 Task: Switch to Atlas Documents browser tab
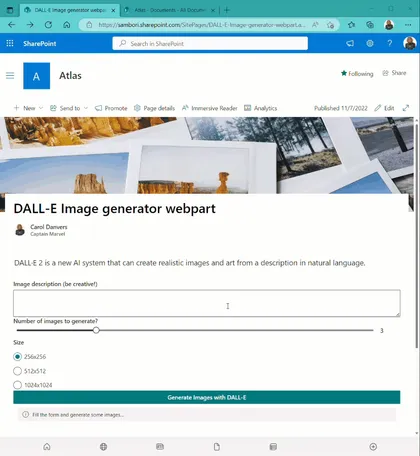pos(168,10)
